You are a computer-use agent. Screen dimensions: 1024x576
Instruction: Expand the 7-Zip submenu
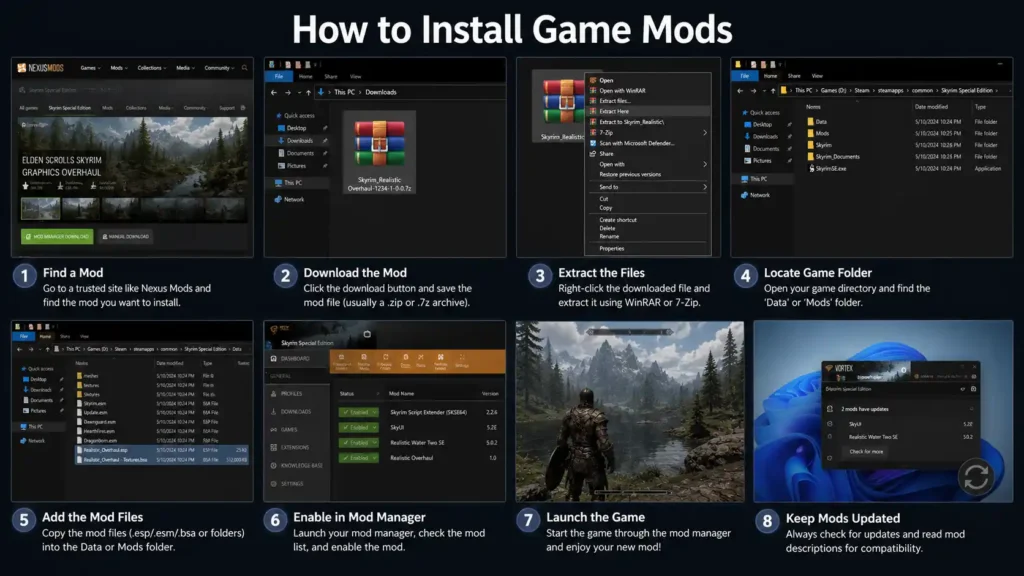click(x=648, y=133)
